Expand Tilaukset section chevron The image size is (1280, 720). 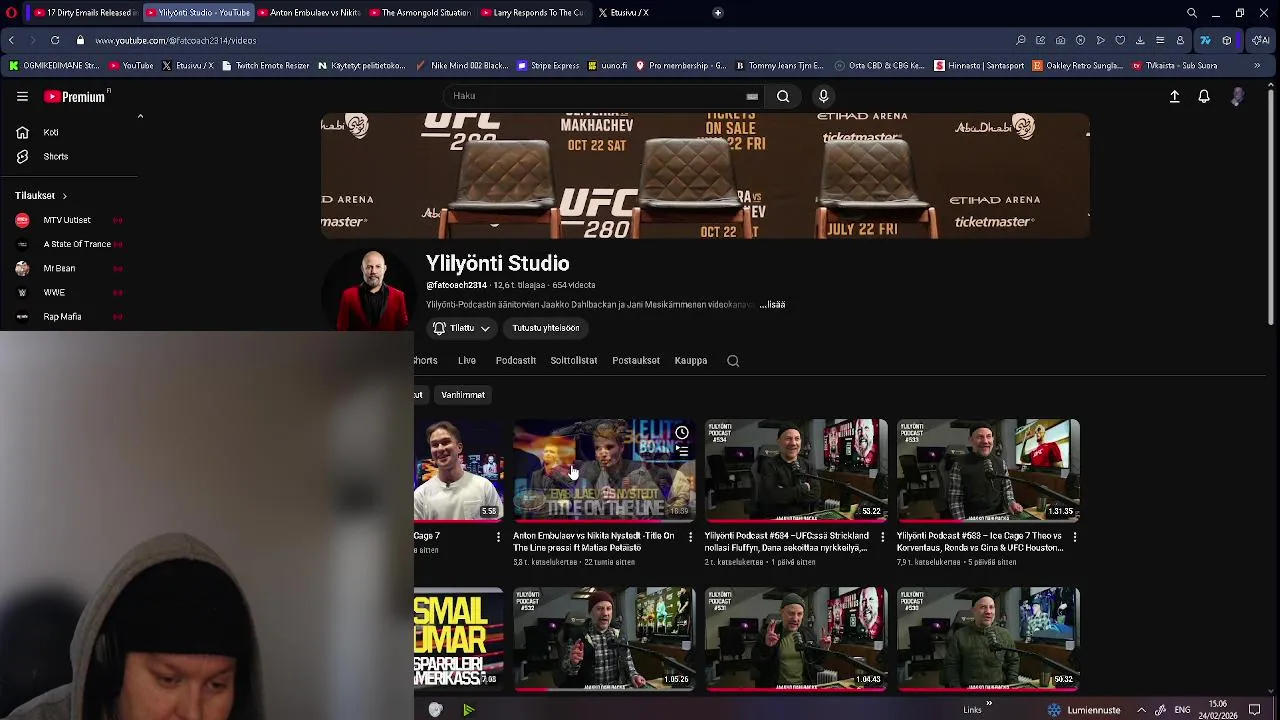64,196
